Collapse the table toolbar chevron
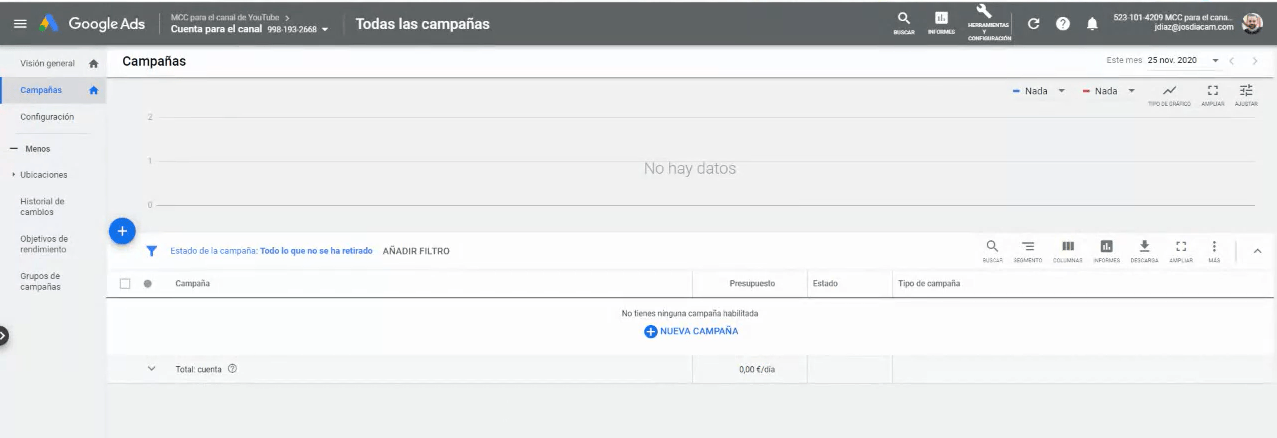This screenshot has width=1277, height=438. [x=1257, y=251]
